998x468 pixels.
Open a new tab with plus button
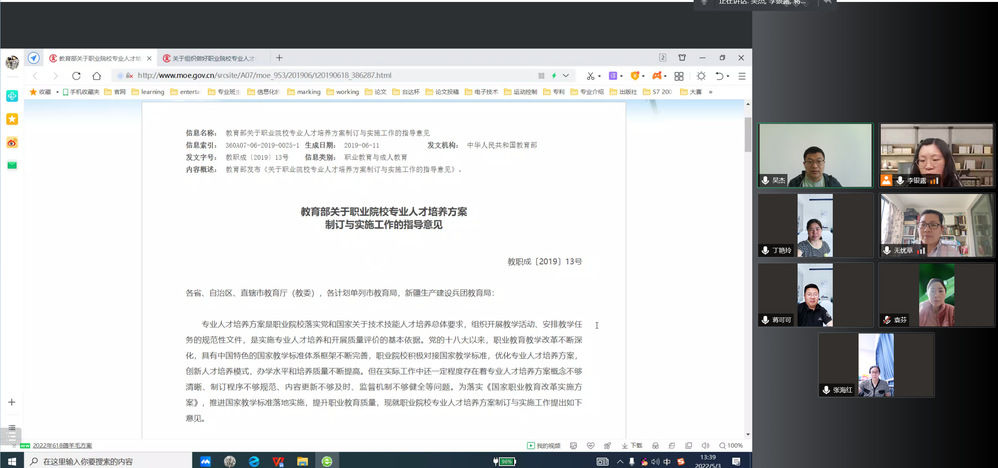(279, 58)
